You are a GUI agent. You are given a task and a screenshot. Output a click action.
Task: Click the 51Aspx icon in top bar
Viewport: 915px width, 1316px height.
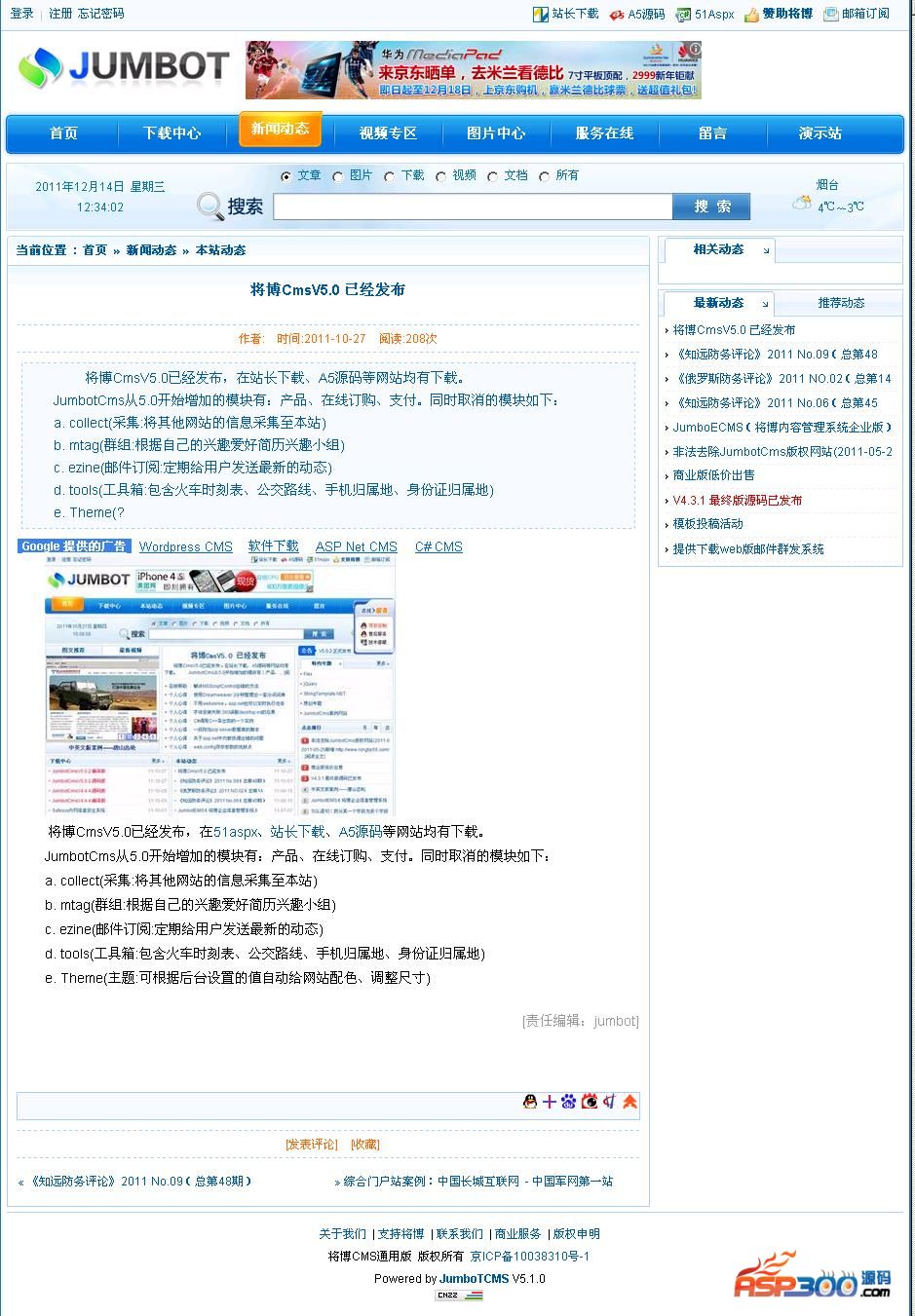point(684,15)
